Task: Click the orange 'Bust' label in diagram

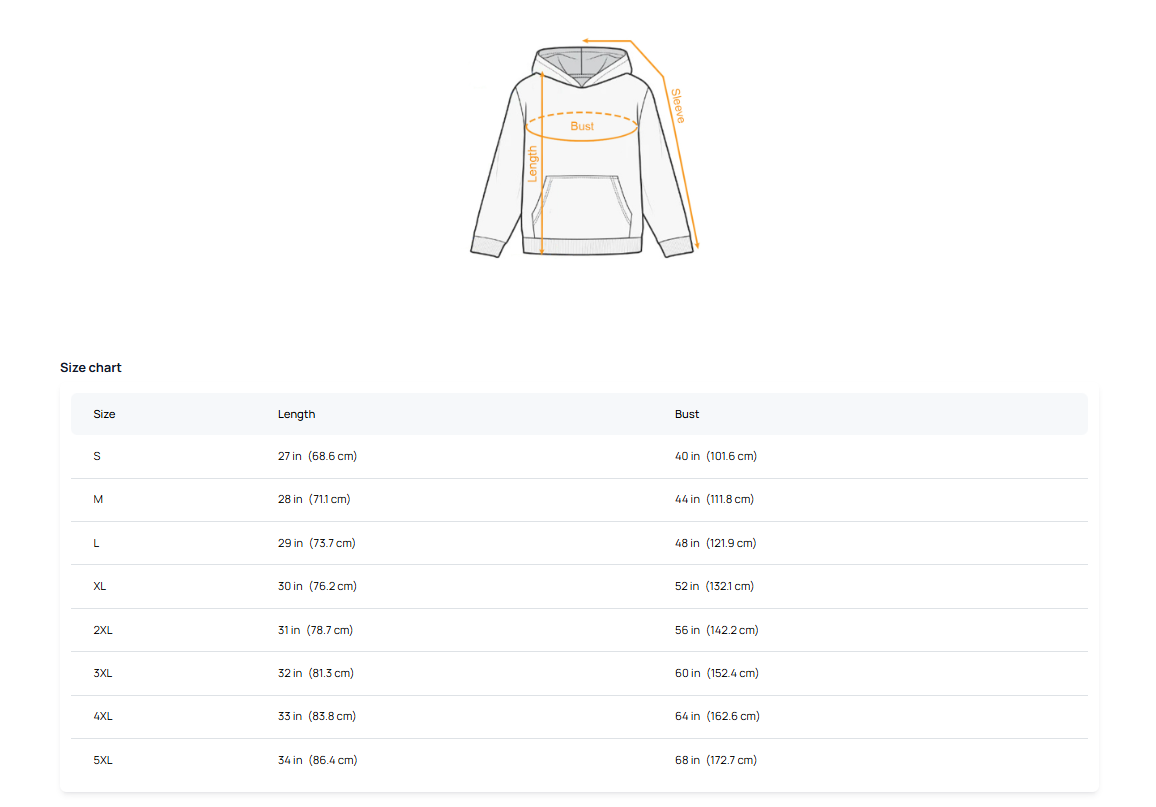Action: [x=582, y=126]
